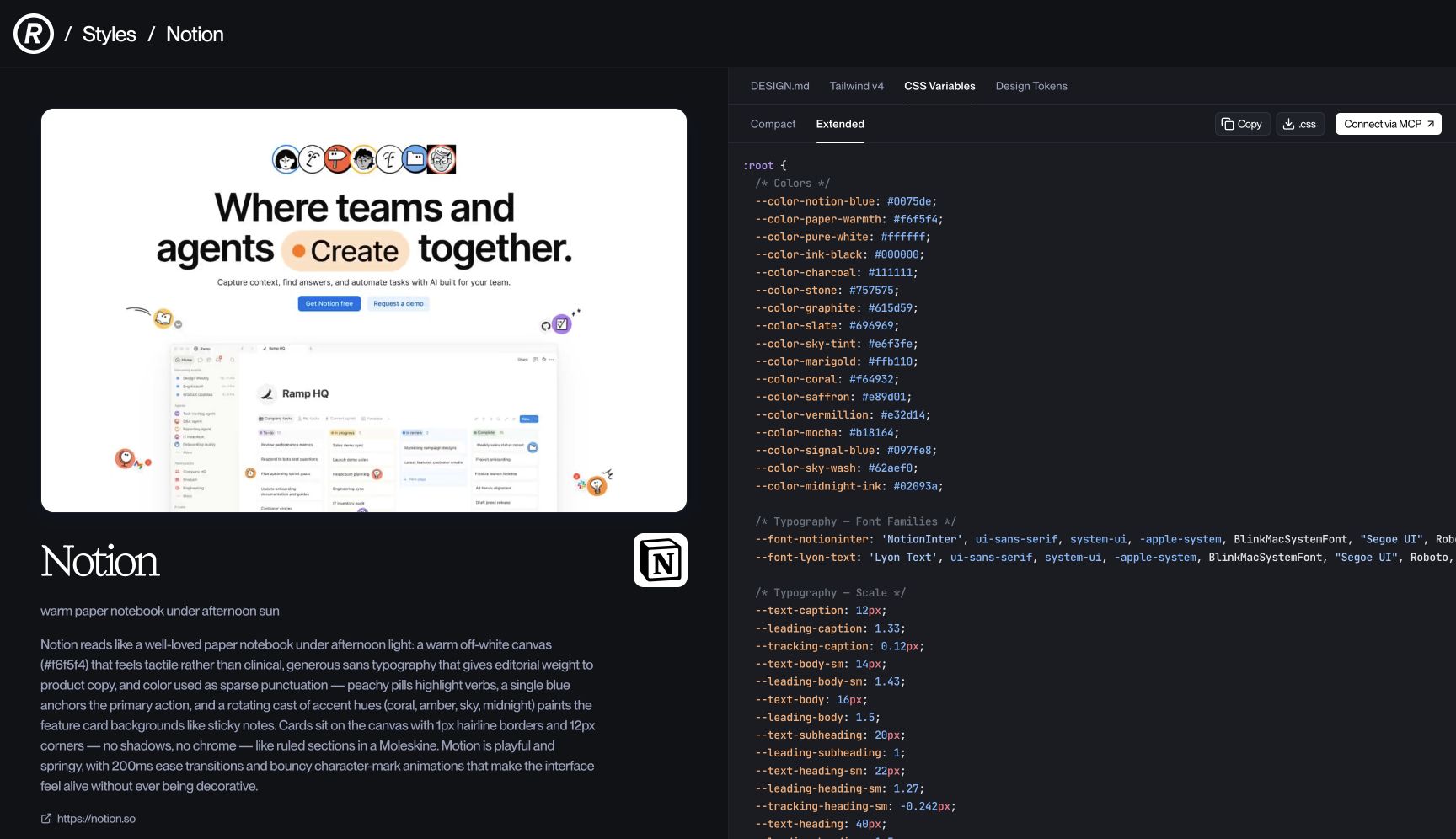Viewport: 1456px width, 839px height.
Task: Click the --color-sky-wash: #62aef0 line
Action: 837,468
